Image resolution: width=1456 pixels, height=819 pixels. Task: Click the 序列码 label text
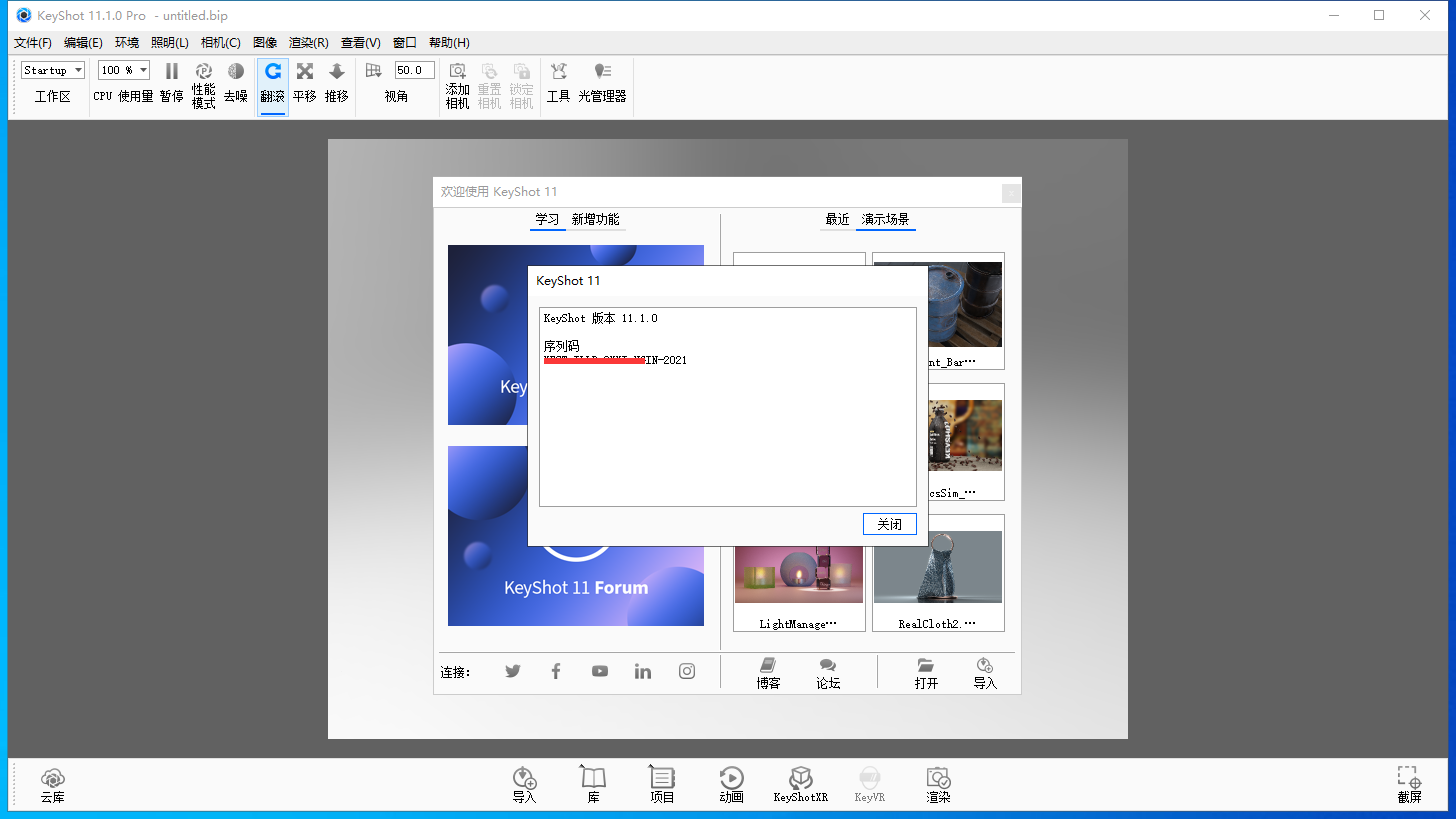561,346
